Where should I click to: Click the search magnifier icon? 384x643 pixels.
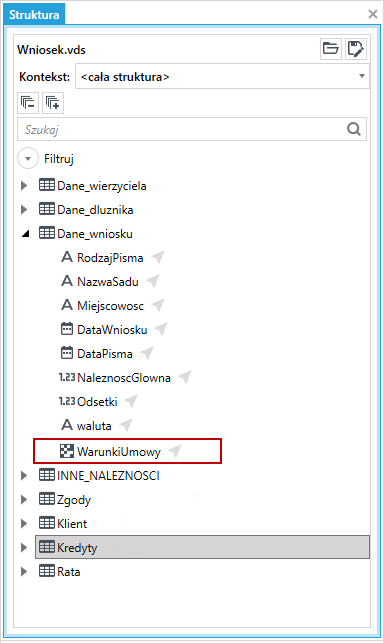(354, 129)
